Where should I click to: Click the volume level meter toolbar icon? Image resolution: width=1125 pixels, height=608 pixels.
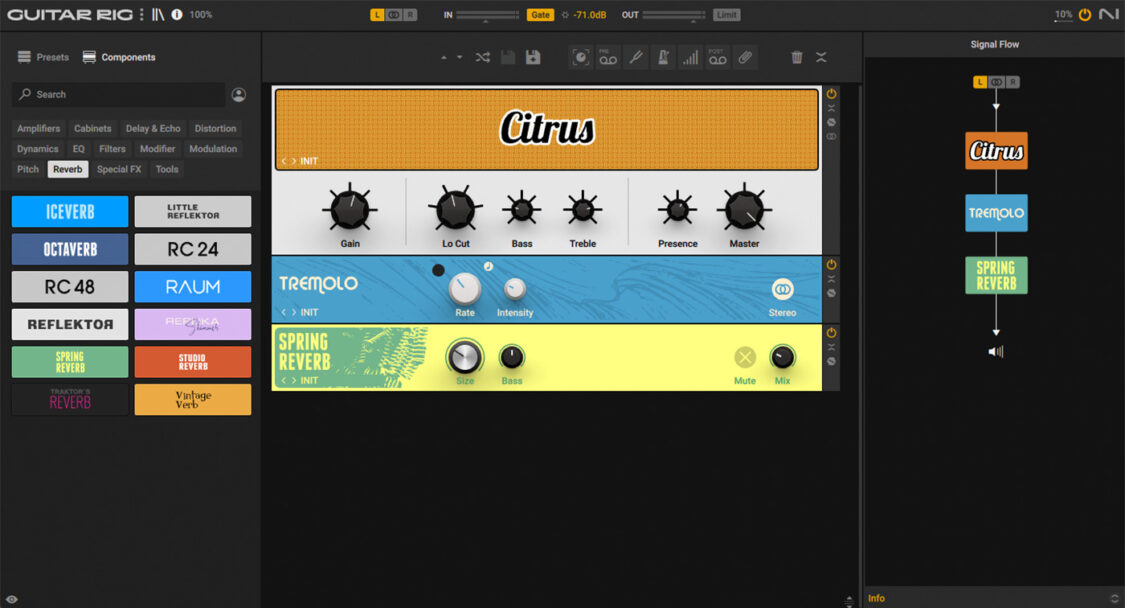coord(690,57)
